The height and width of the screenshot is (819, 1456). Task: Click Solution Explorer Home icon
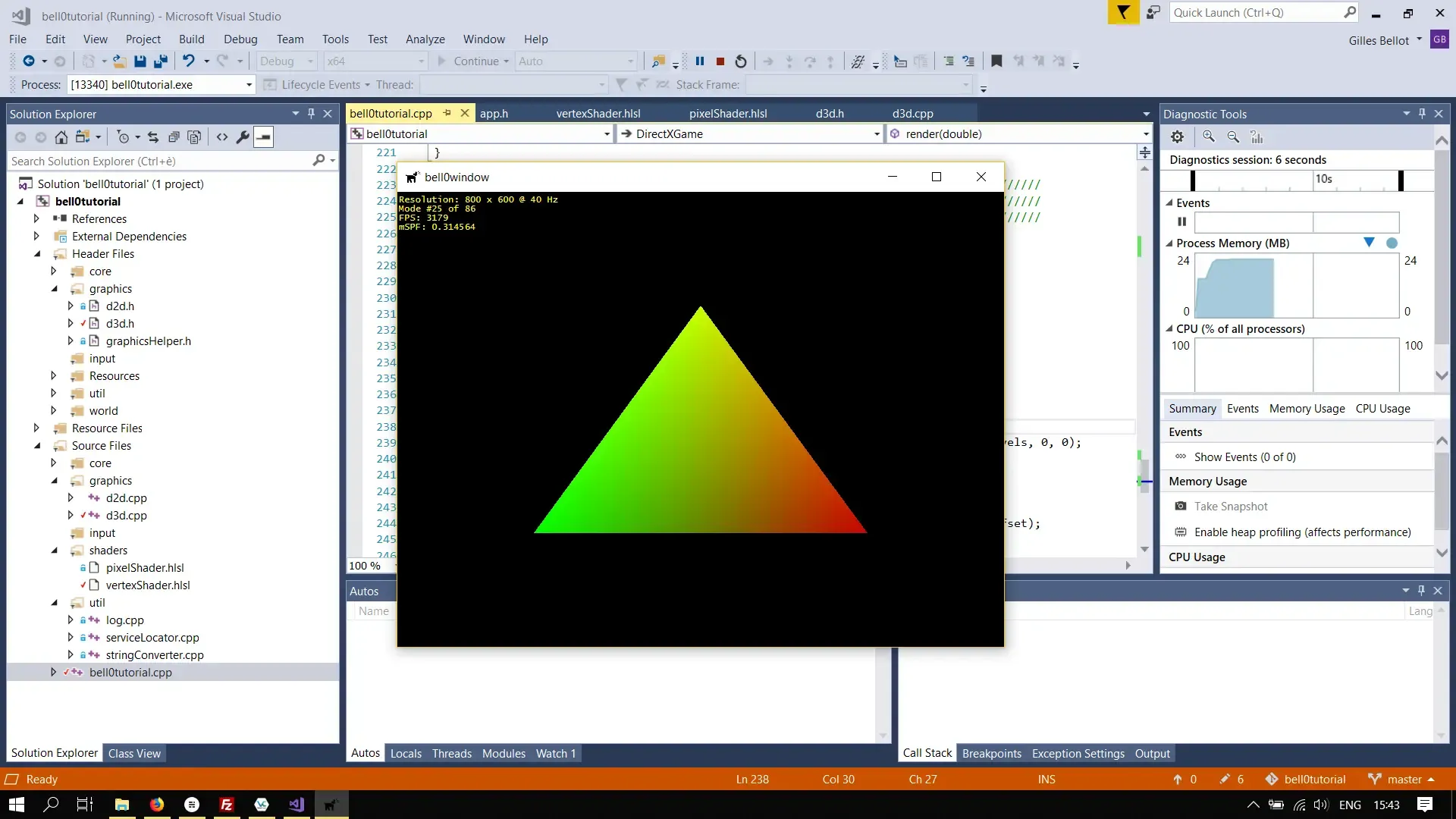[x=61, y=137]
